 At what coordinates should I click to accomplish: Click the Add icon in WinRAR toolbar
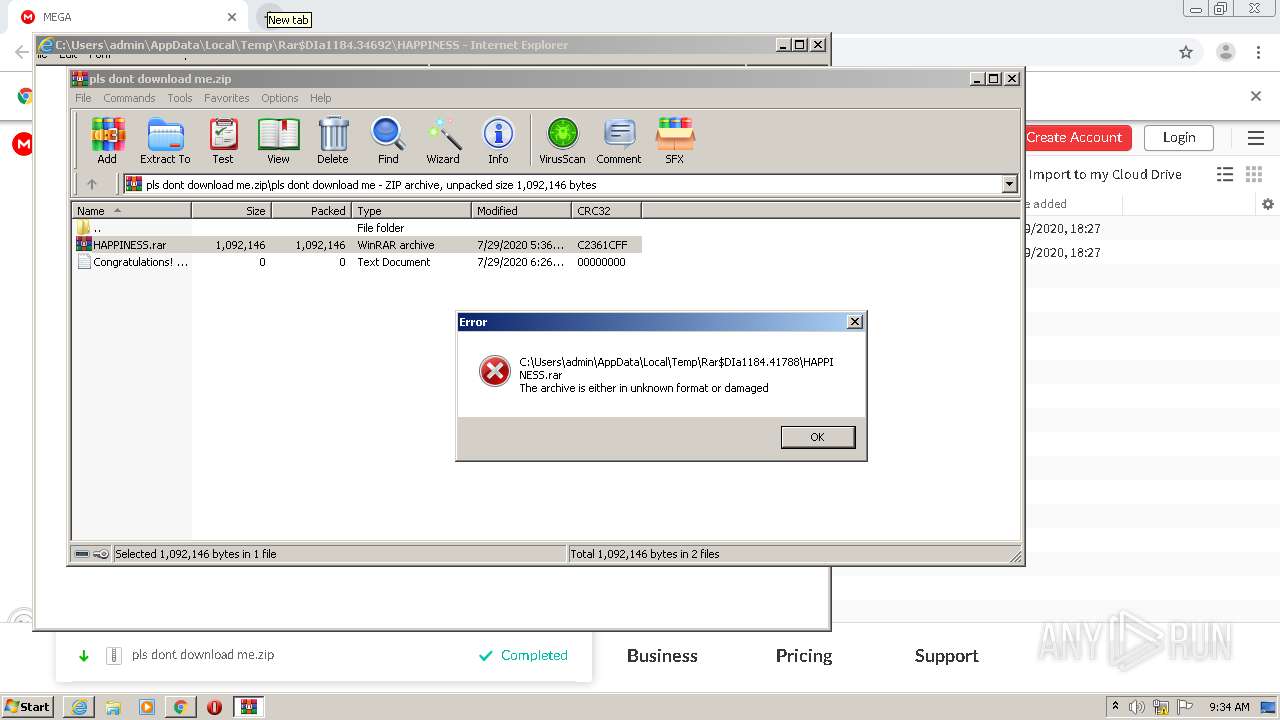pyautogui.click(x=107, y=140)
